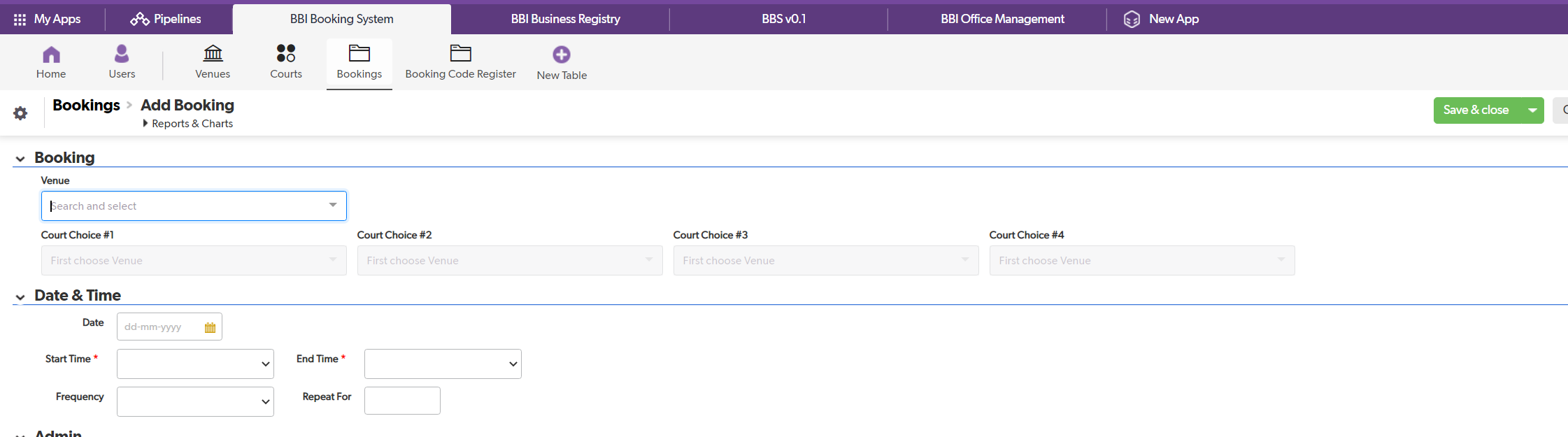Viewport: 1568px width, 437px height.
Task: Click the My Apps label
Action: coord(57,19)
